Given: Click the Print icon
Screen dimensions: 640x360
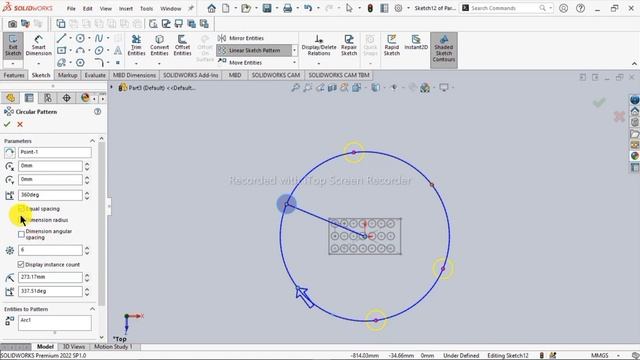Looking at the screenshot, I should [287, 8].
